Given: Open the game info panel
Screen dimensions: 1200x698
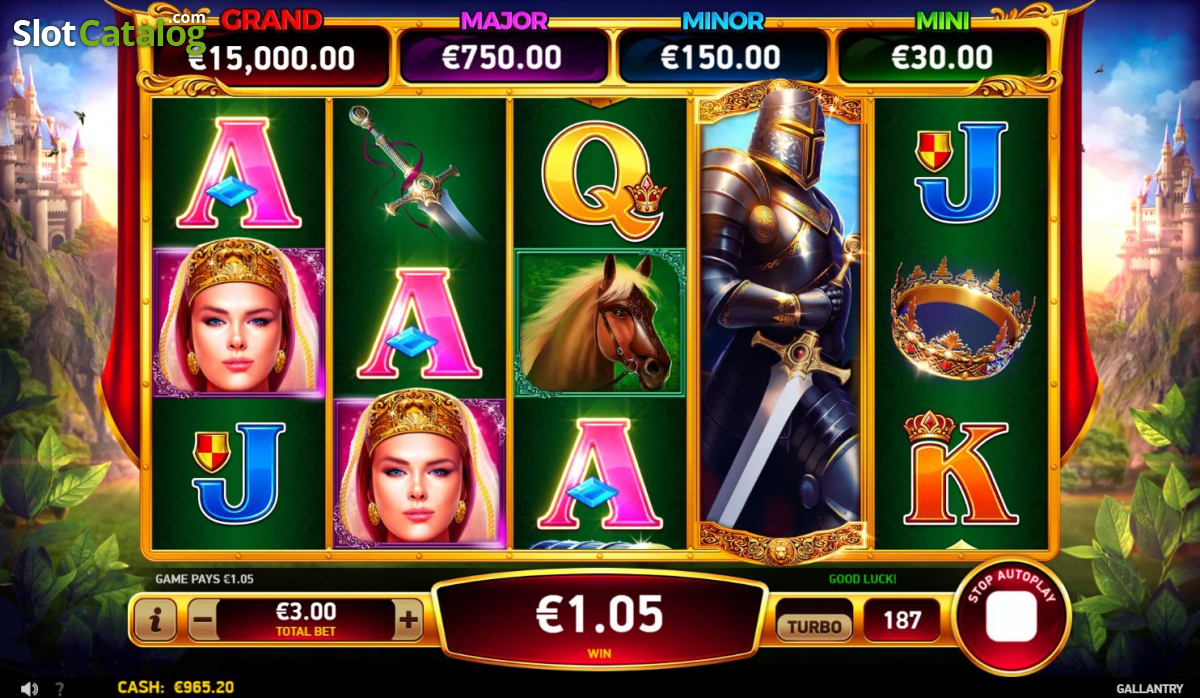Looking at the screenshot, I should (x=155, y=621).
